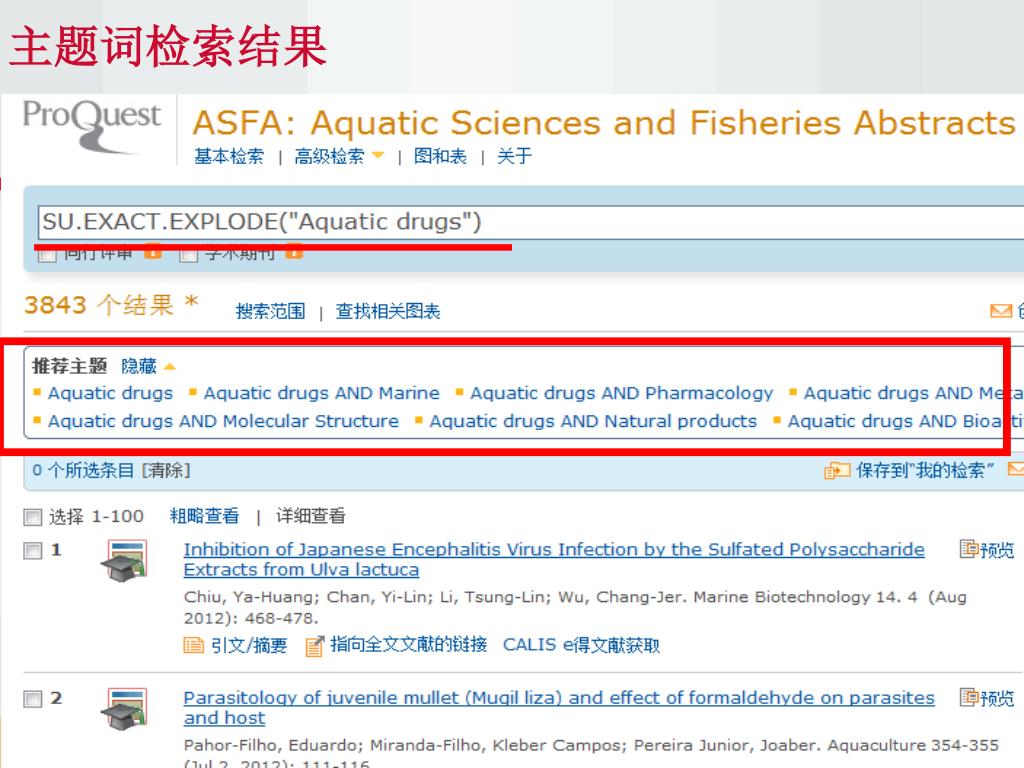Select Aquatic drugs AND Molecular Structure

click(x=223, y=421)
